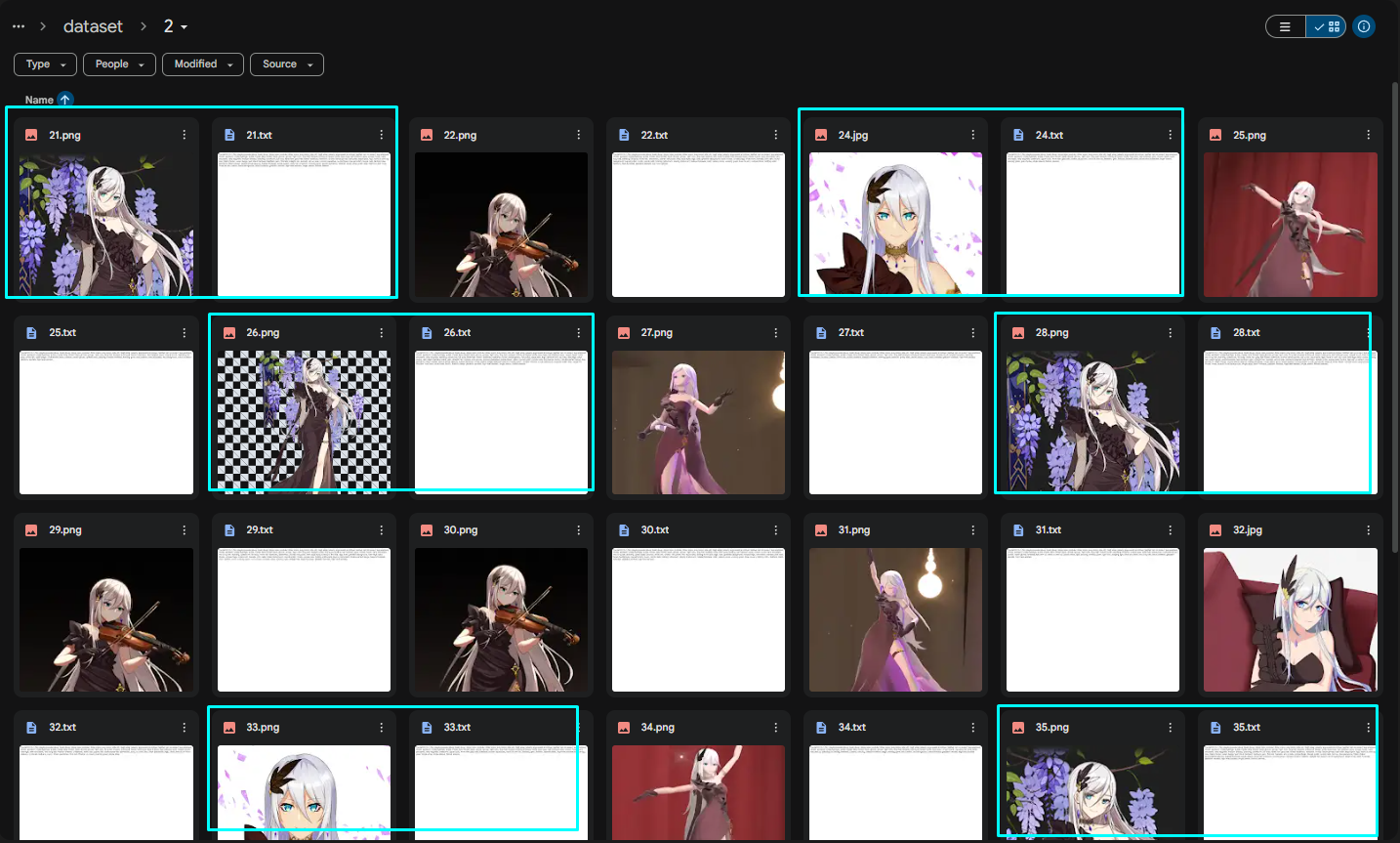1400x843 pixels.
Task: Open more actions menu for 26.png
Action: click(381, 332)
